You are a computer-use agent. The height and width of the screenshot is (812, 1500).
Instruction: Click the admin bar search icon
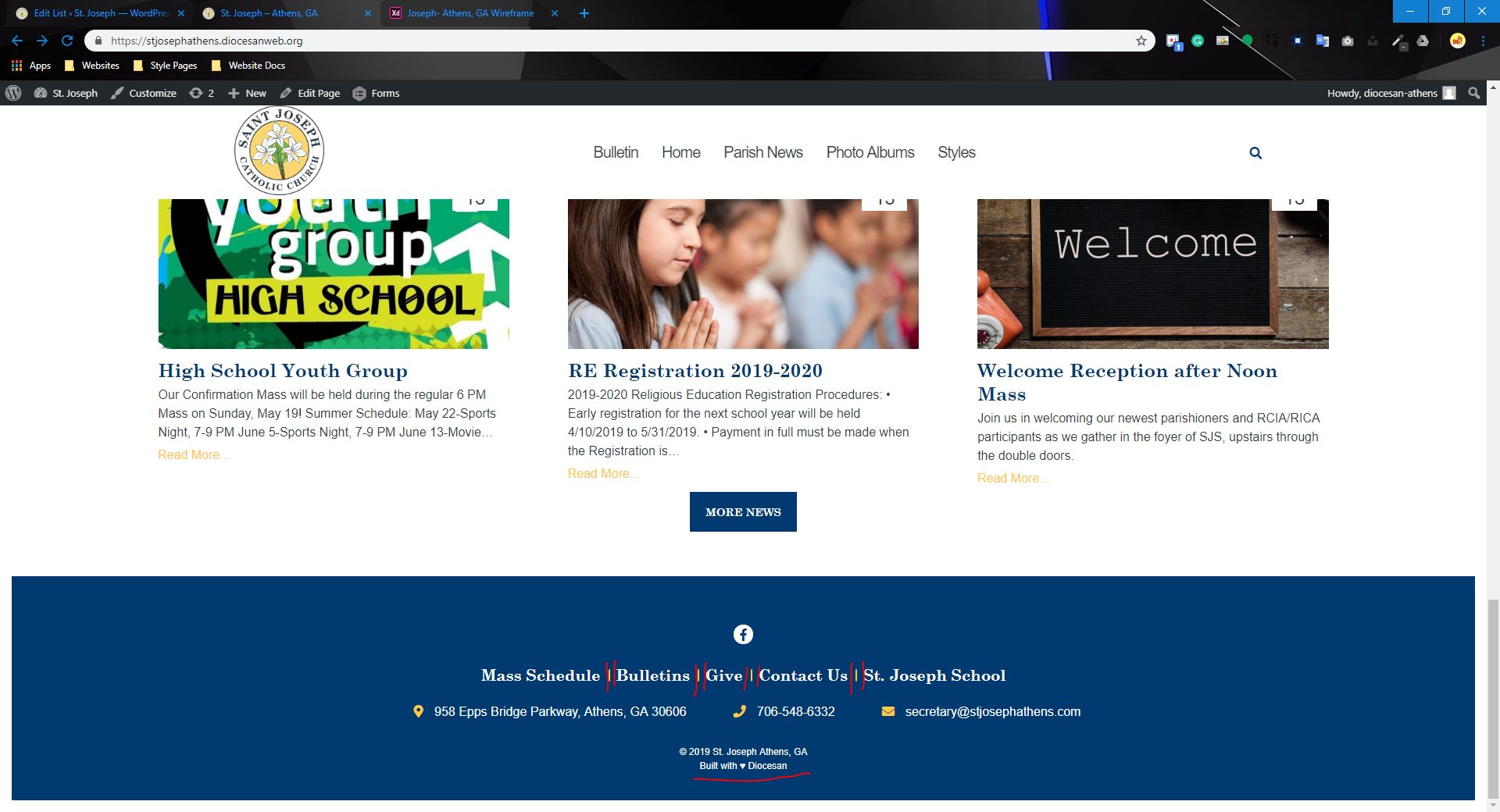1473,93
